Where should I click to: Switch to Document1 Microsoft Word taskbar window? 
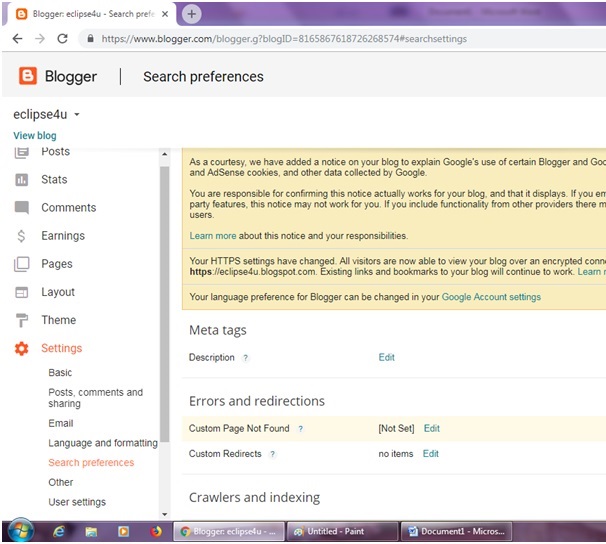[456, 532]
